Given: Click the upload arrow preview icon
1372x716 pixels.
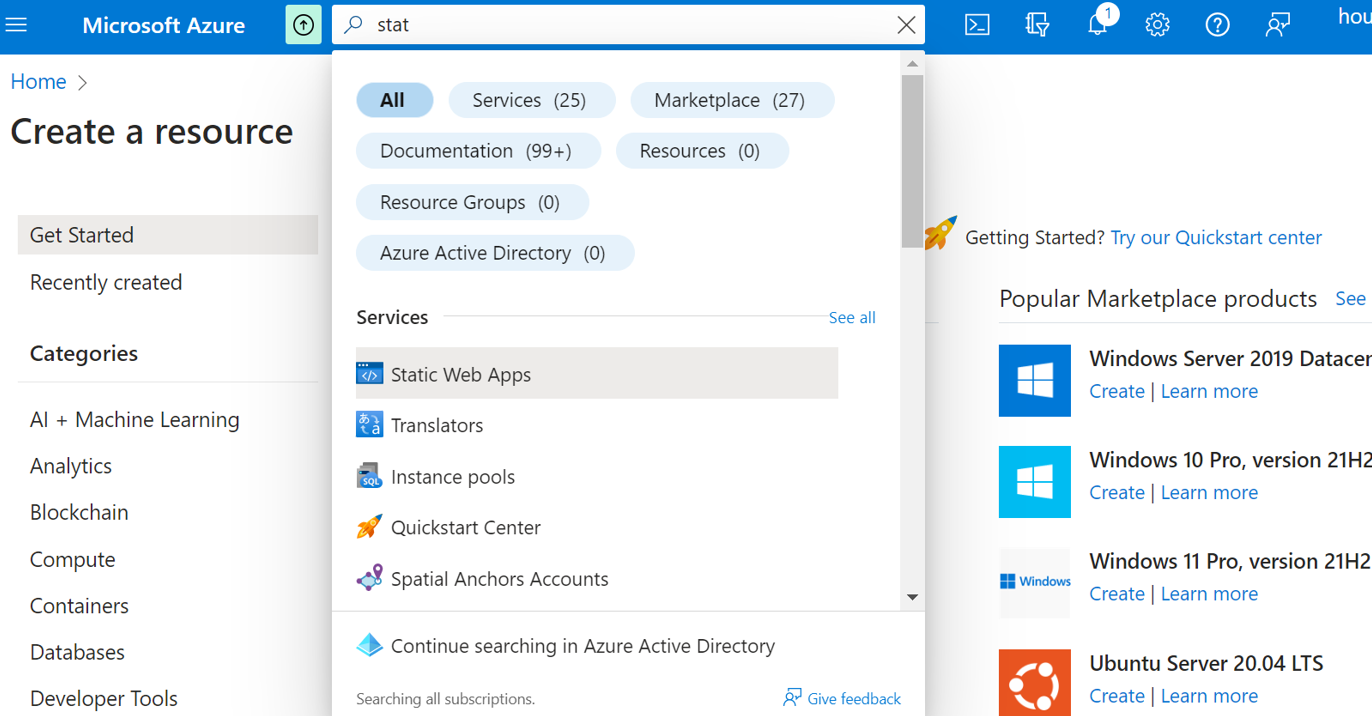Looking at the screenshot, I should point(304,25).
